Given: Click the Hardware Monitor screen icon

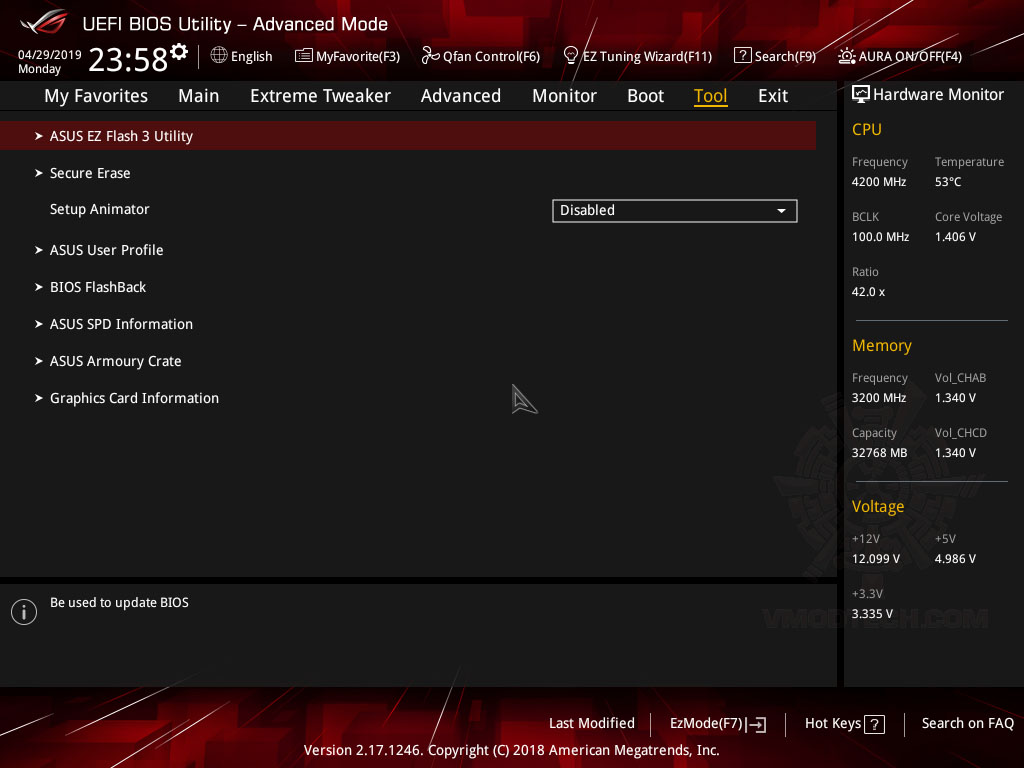Looking at the screenshot, I should coord(861,95).
